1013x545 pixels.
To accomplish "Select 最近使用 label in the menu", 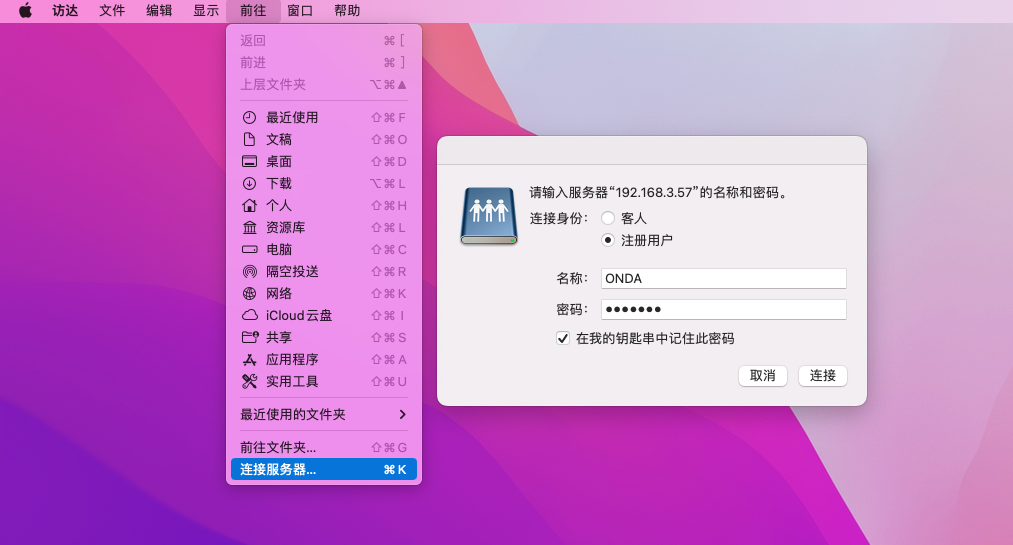I will 292,118.
